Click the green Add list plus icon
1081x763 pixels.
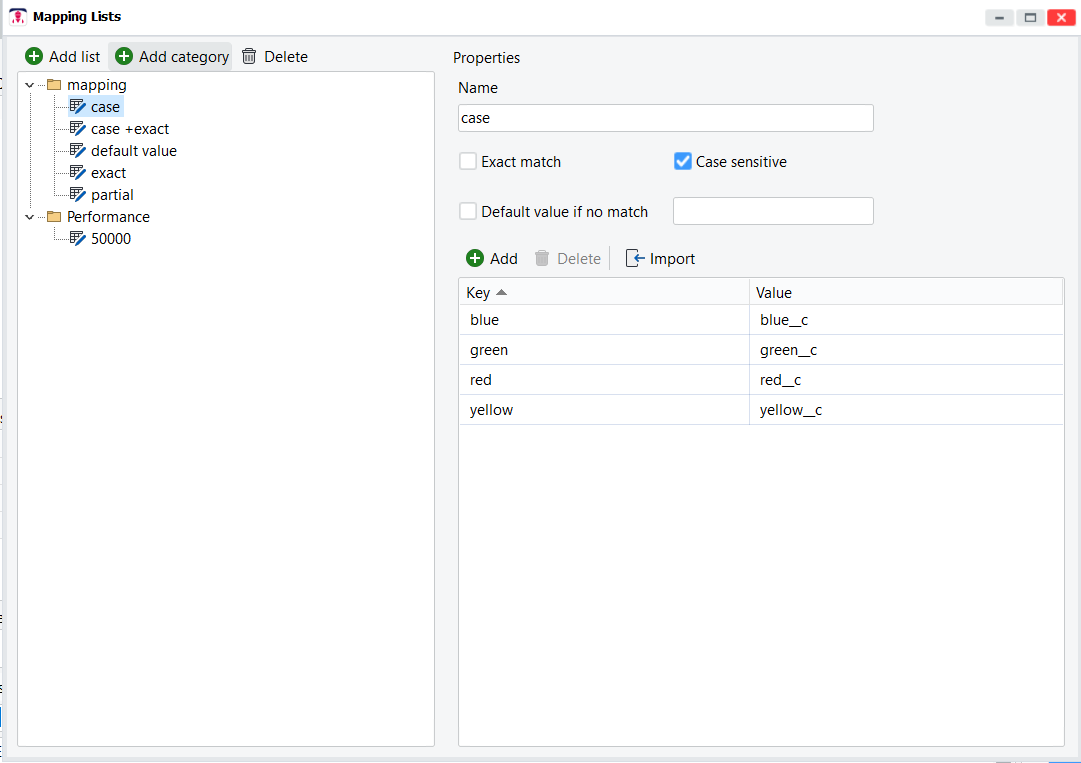(x=34, y=57)
